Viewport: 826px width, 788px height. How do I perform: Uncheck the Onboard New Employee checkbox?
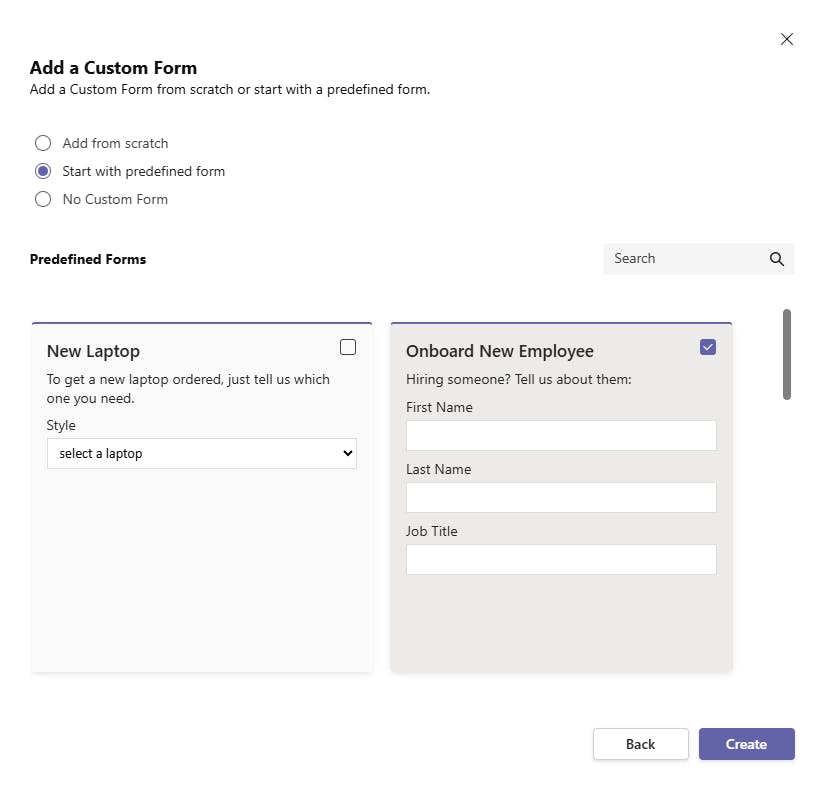(708, 347)
